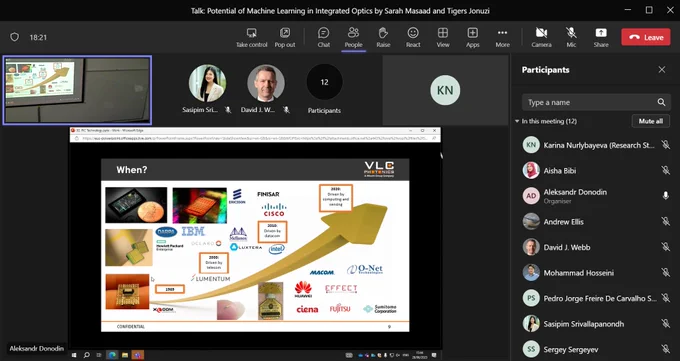Click the When? slide title
This screenshot has height=361, width=680.
pyautogui.click(x=132, y=170)
